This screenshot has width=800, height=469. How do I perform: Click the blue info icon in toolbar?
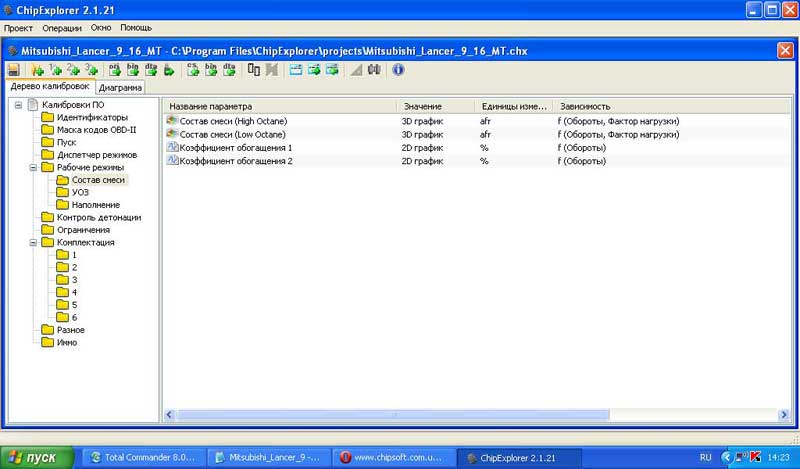398,70
